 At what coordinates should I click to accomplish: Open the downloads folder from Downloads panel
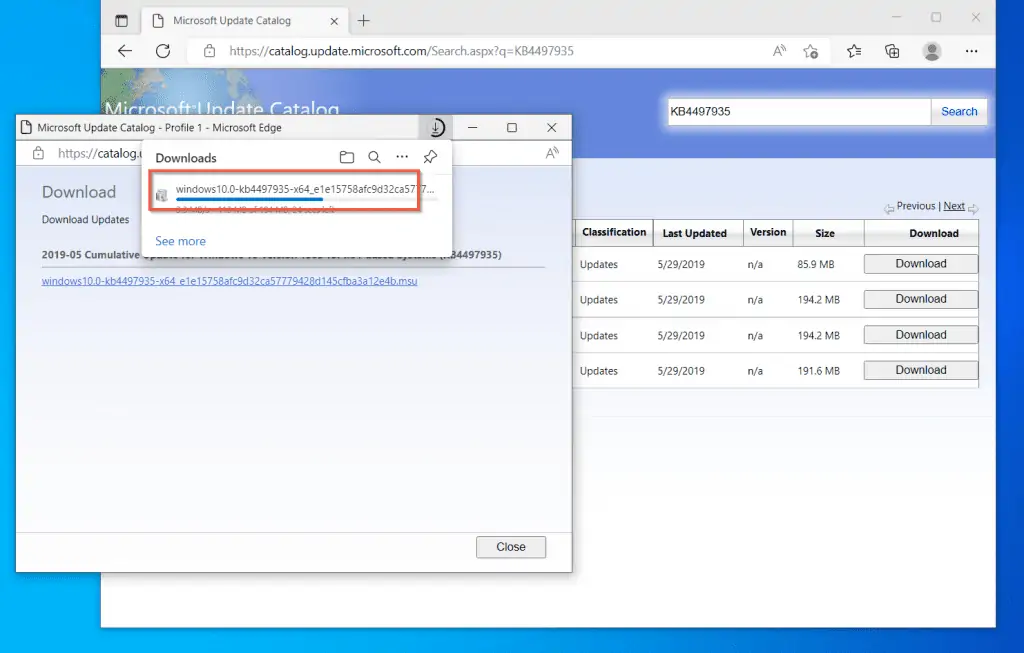click(347, 157)
